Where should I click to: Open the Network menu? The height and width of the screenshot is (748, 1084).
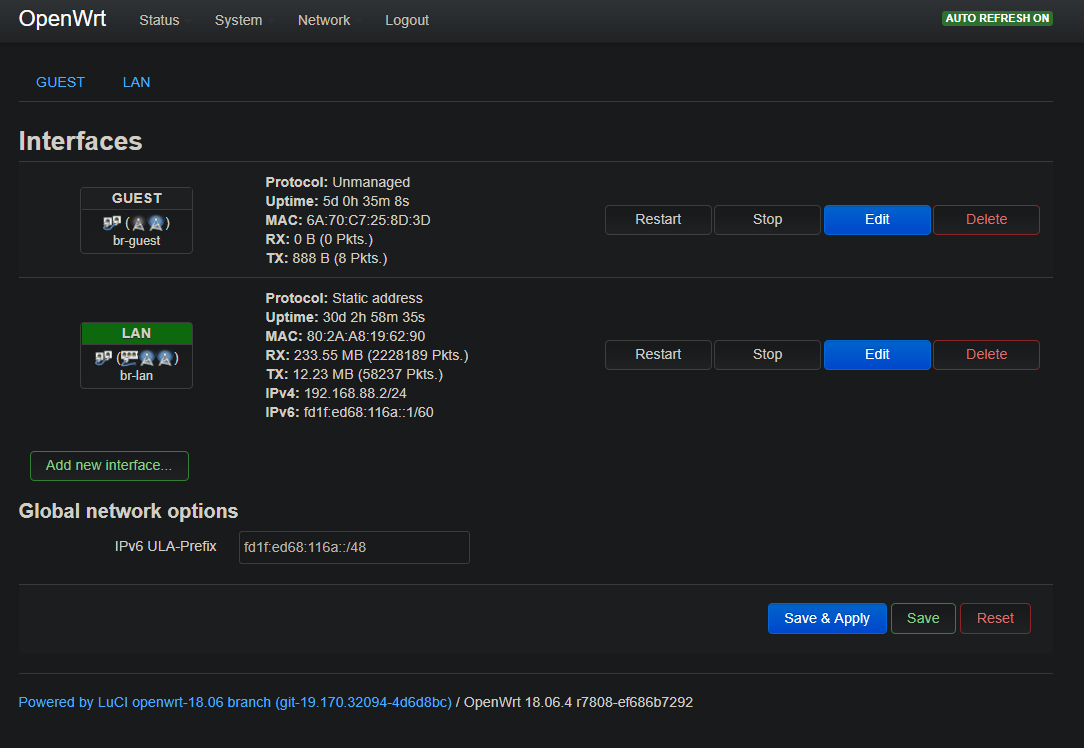click(x=324, y=20)
